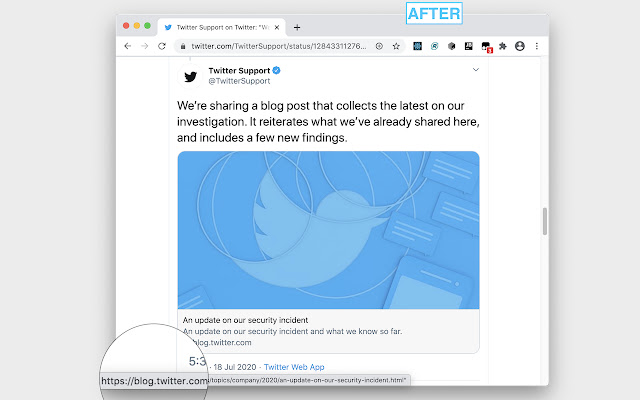Open Chrome three-dot menu

pyautogui.click(x=537, y=46)
